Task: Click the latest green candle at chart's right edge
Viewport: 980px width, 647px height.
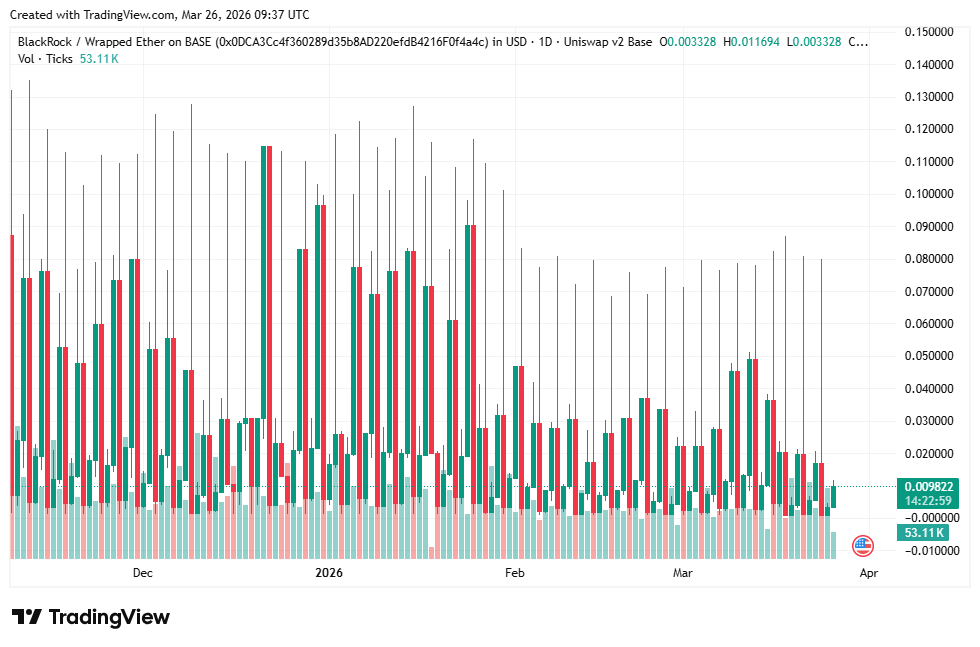Action: tap(834, 496)
